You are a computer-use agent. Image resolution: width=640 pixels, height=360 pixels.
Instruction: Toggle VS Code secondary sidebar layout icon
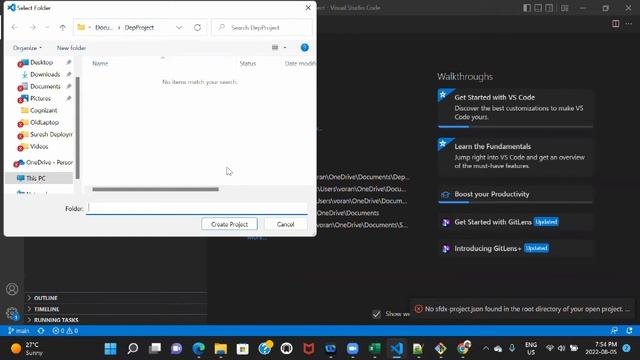click(x=549, y=8)
